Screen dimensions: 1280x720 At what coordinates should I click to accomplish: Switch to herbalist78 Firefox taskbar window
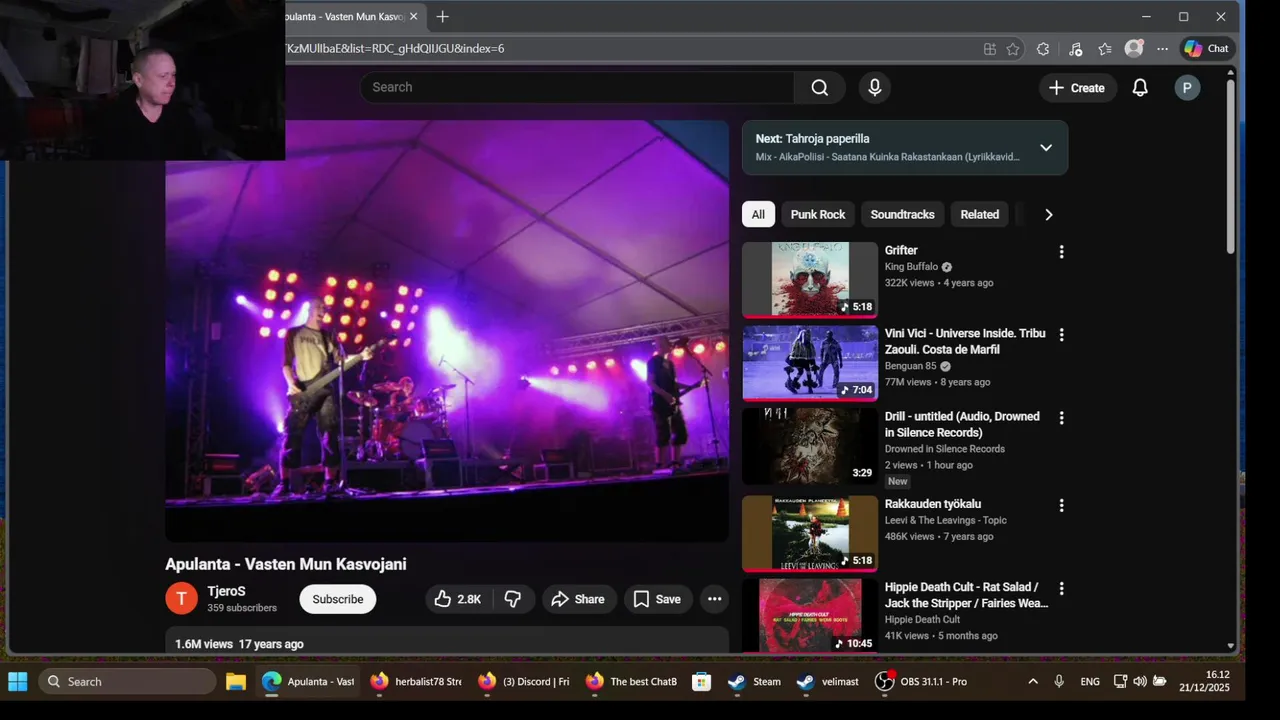(x=416, y=682)
